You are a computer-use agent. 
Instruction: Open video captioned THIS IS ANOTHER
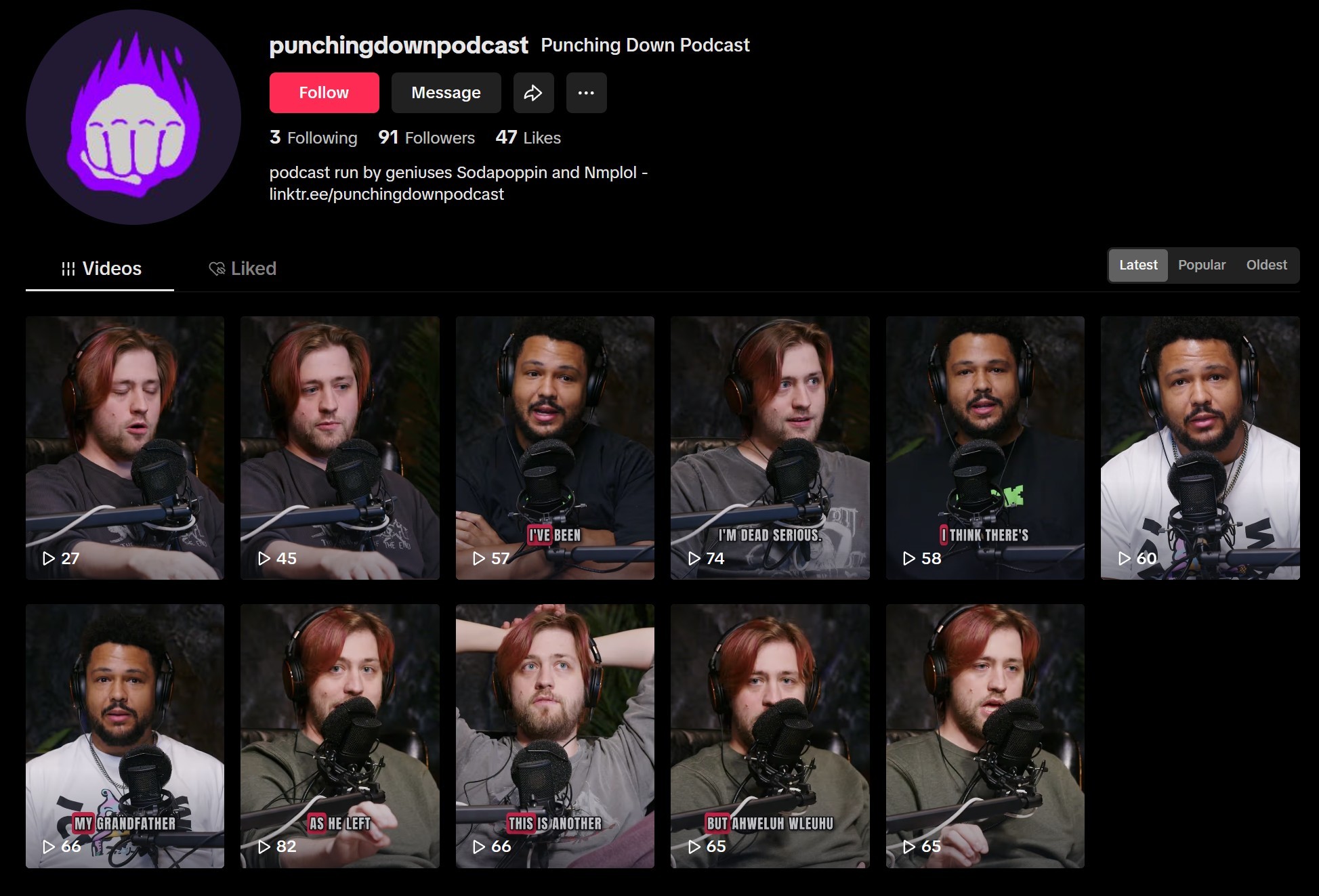(x=555, y=736)
